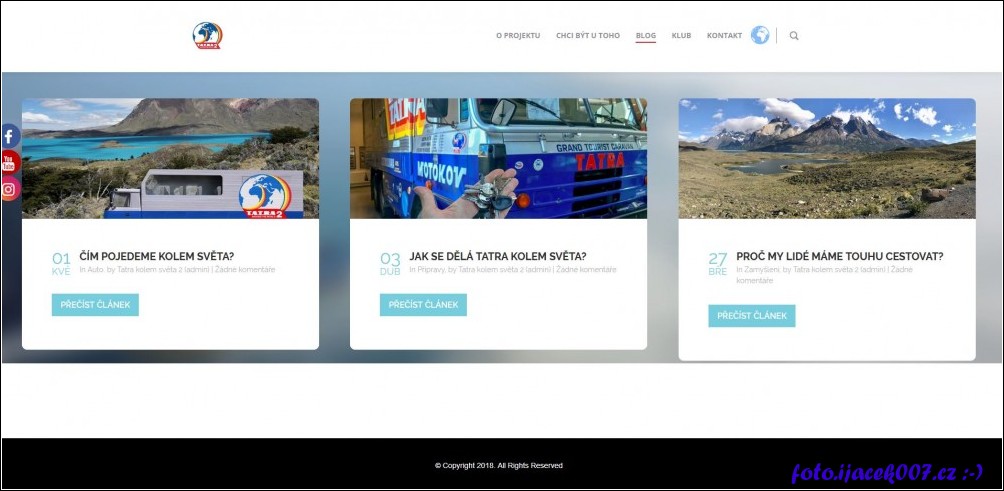Select the BLOG menu item

[x=646, y=36]
